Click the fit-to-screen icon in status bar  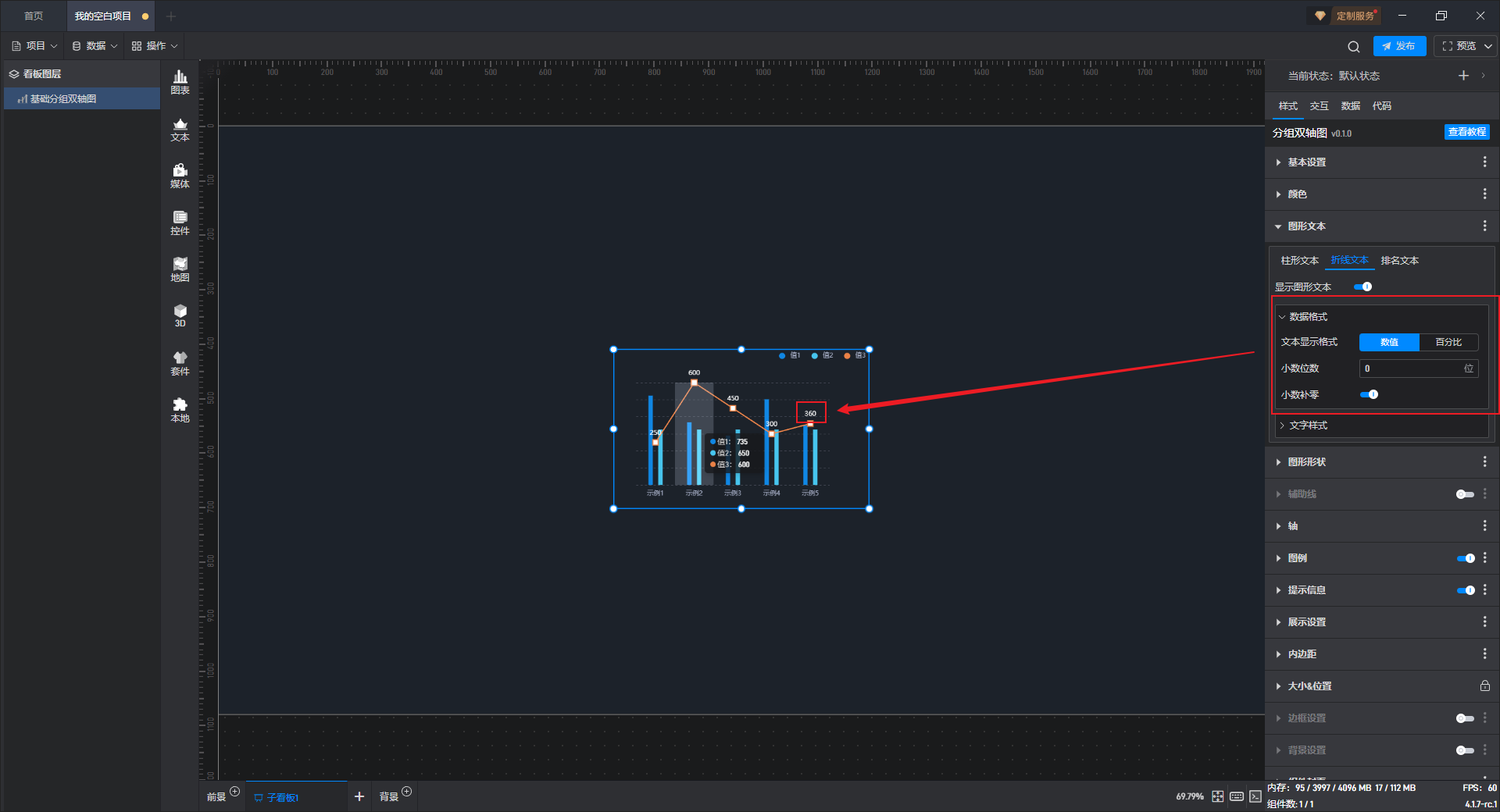[1218, 796]
